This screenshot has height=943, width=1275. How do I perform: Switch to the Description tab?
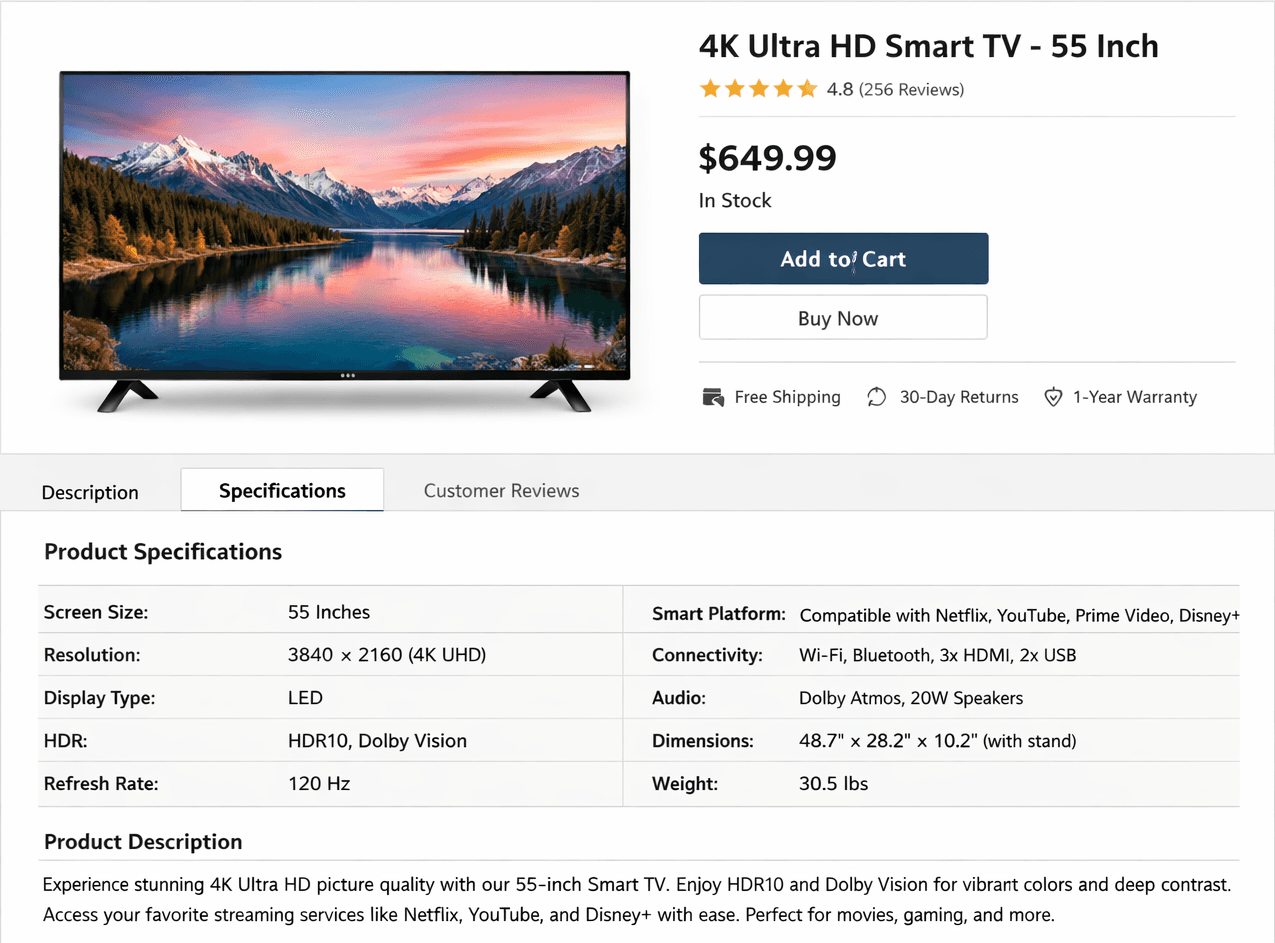pos(89,492)
